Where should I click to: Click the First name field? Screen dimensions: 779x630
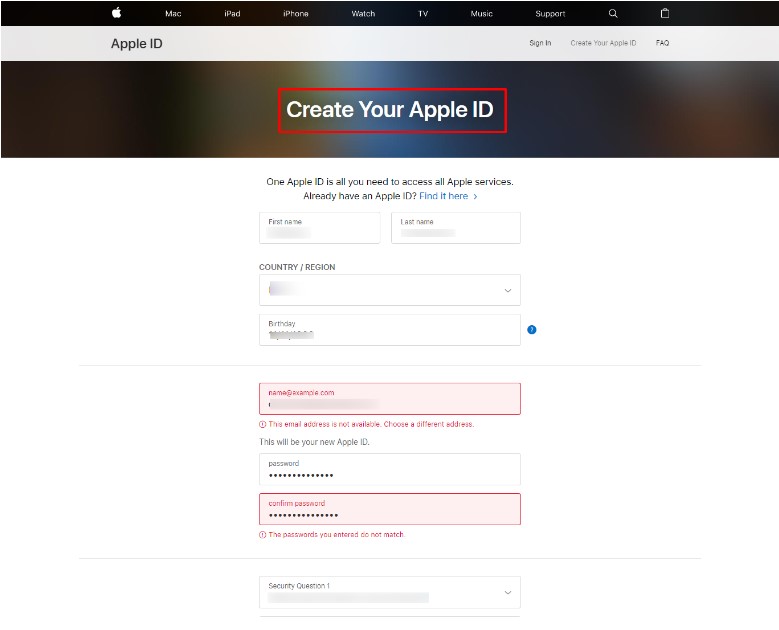click(x=319, y=228)
